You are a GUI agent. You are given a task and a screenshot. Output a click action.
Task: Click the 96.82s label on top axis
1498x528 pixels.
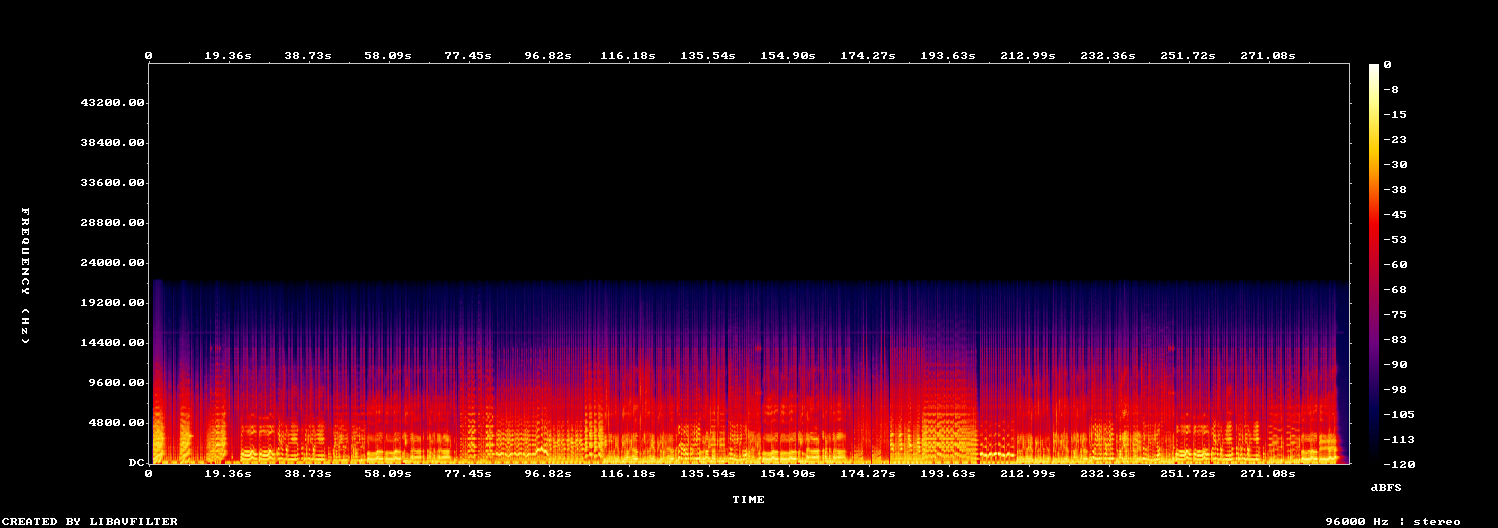click(x=547, y=56)
